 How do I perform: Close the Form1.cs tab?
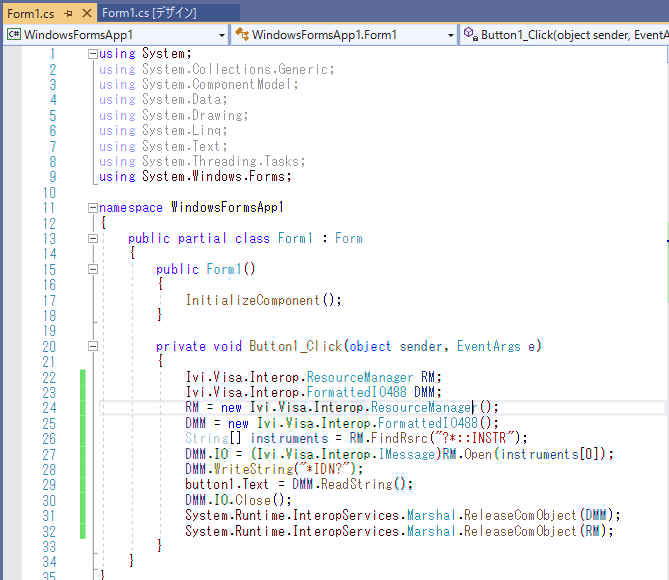click(87, 13)
